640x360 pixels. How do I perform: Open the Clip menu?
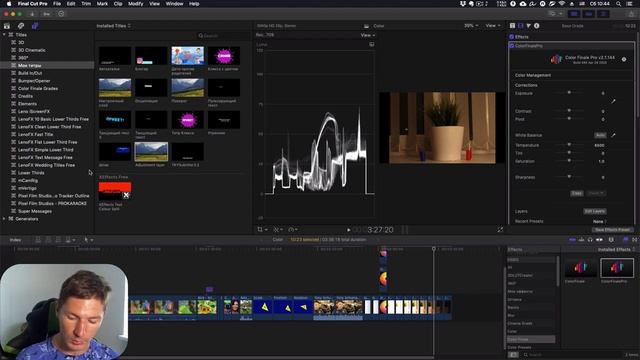click(118, 4)
